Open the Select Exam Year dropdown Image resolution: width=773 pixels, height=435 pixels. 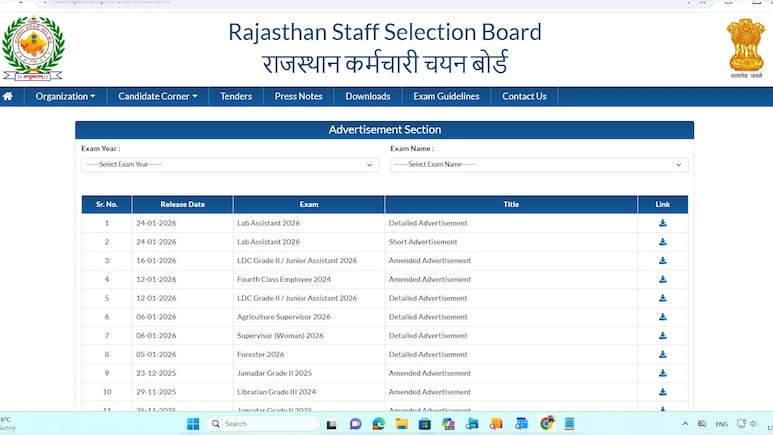230,165
